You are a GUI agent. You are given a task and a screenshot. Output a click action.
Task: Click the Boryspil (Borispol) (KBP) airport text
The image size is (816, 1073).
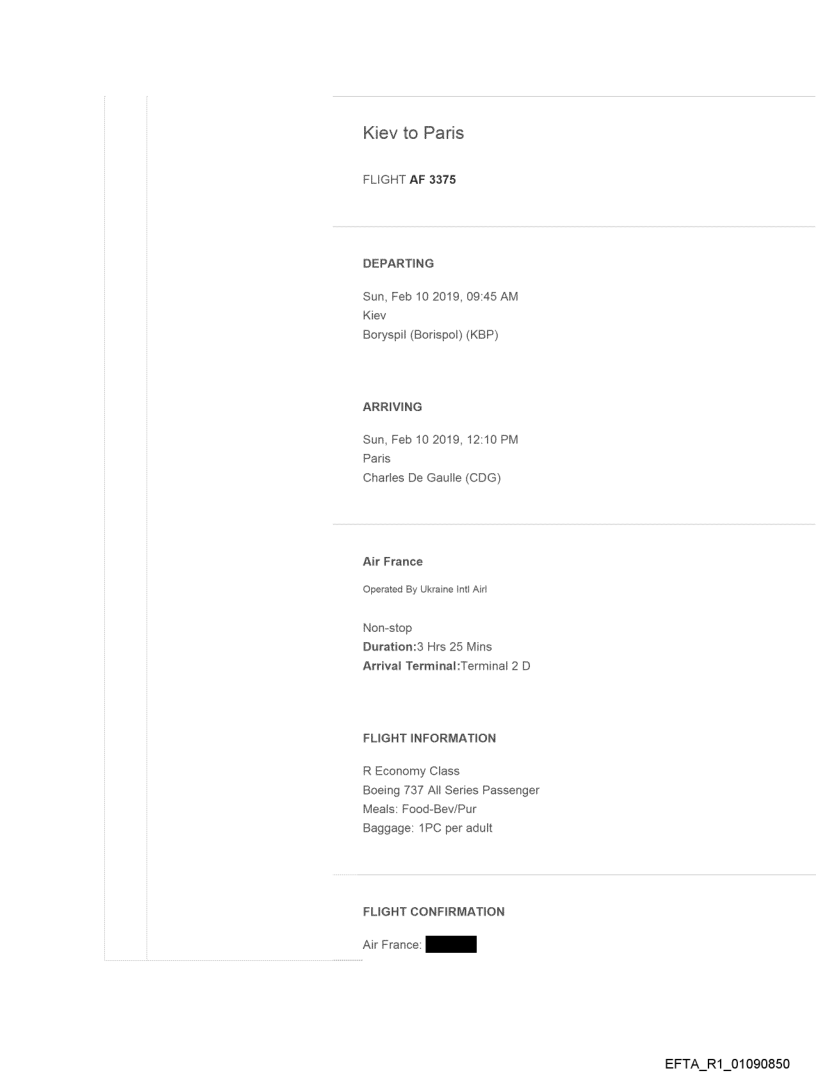[430, 334]
